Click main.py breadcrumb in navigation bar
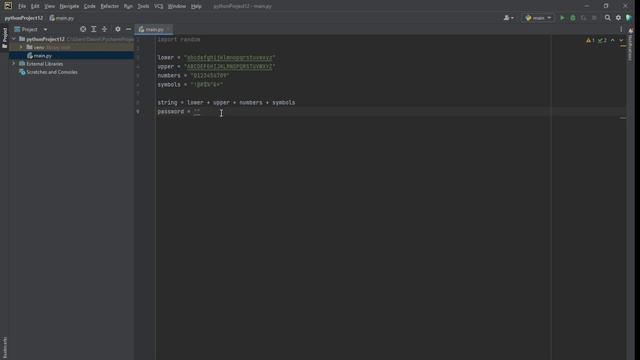 coord(62,18)
